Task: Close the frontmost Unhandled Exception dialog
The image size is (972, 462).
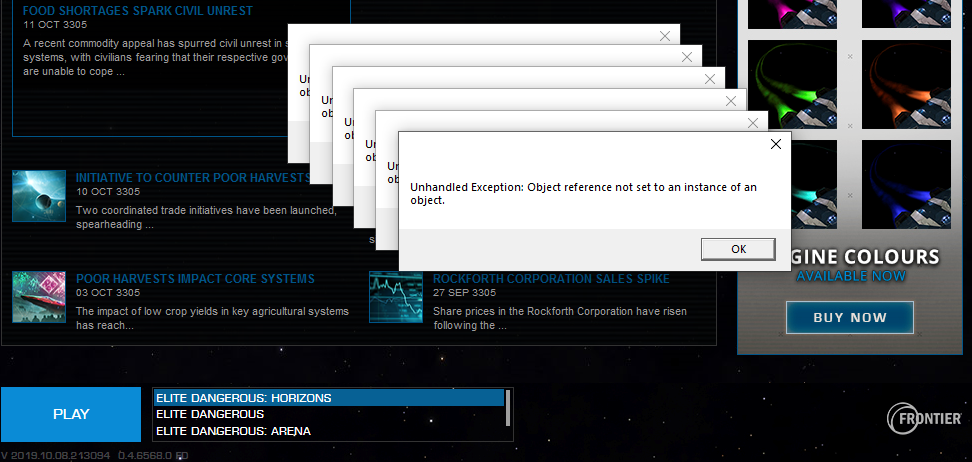Action: pos(775,144)
